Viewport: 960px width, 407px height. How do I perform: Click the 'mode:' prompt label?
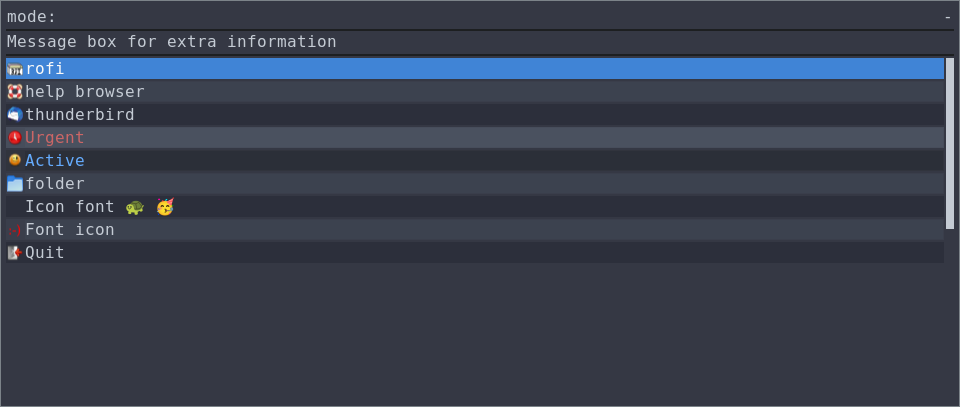(x=32, y=17)
